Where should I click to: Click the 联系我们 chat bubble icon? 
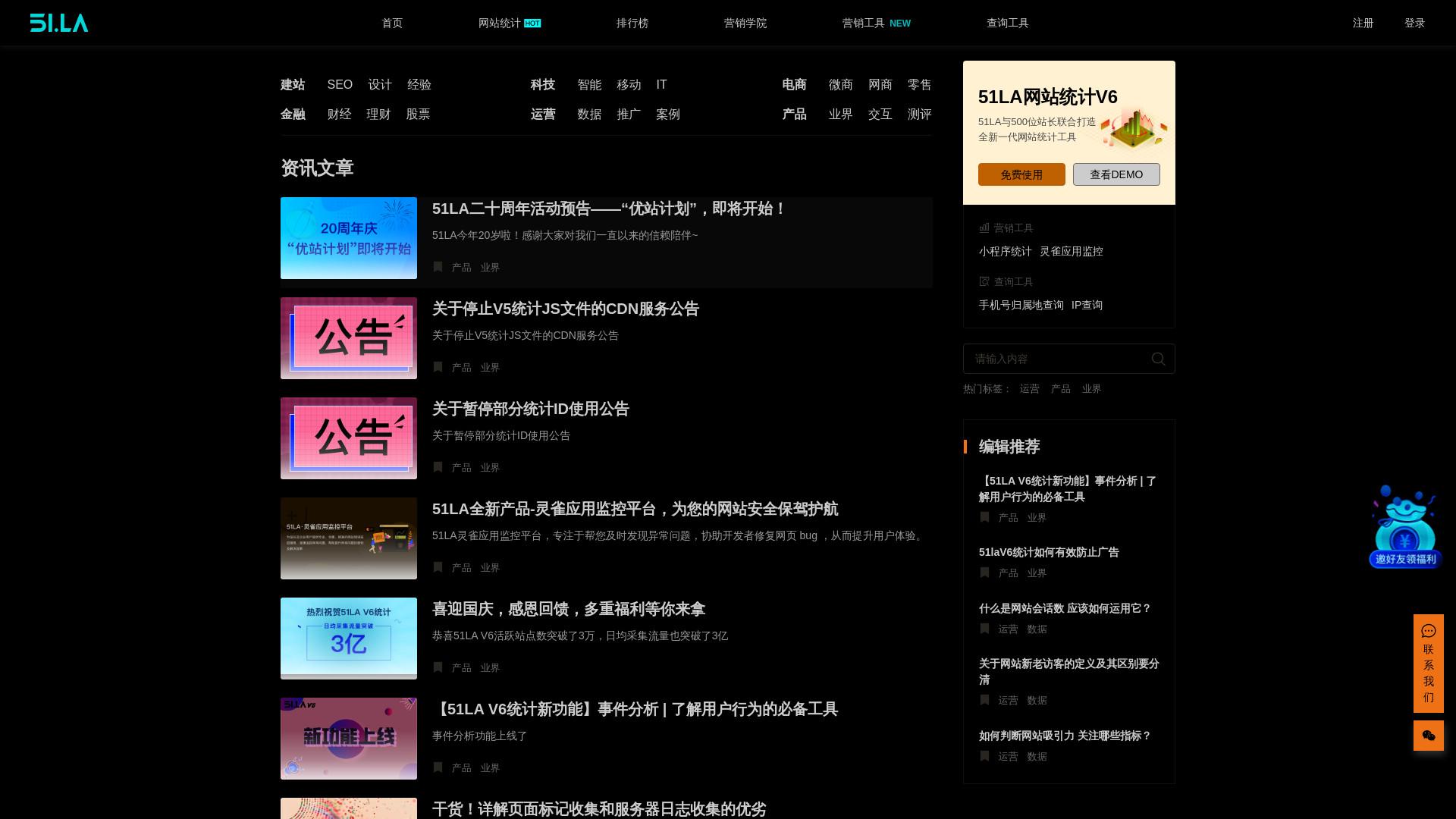tap(1429, 631)
